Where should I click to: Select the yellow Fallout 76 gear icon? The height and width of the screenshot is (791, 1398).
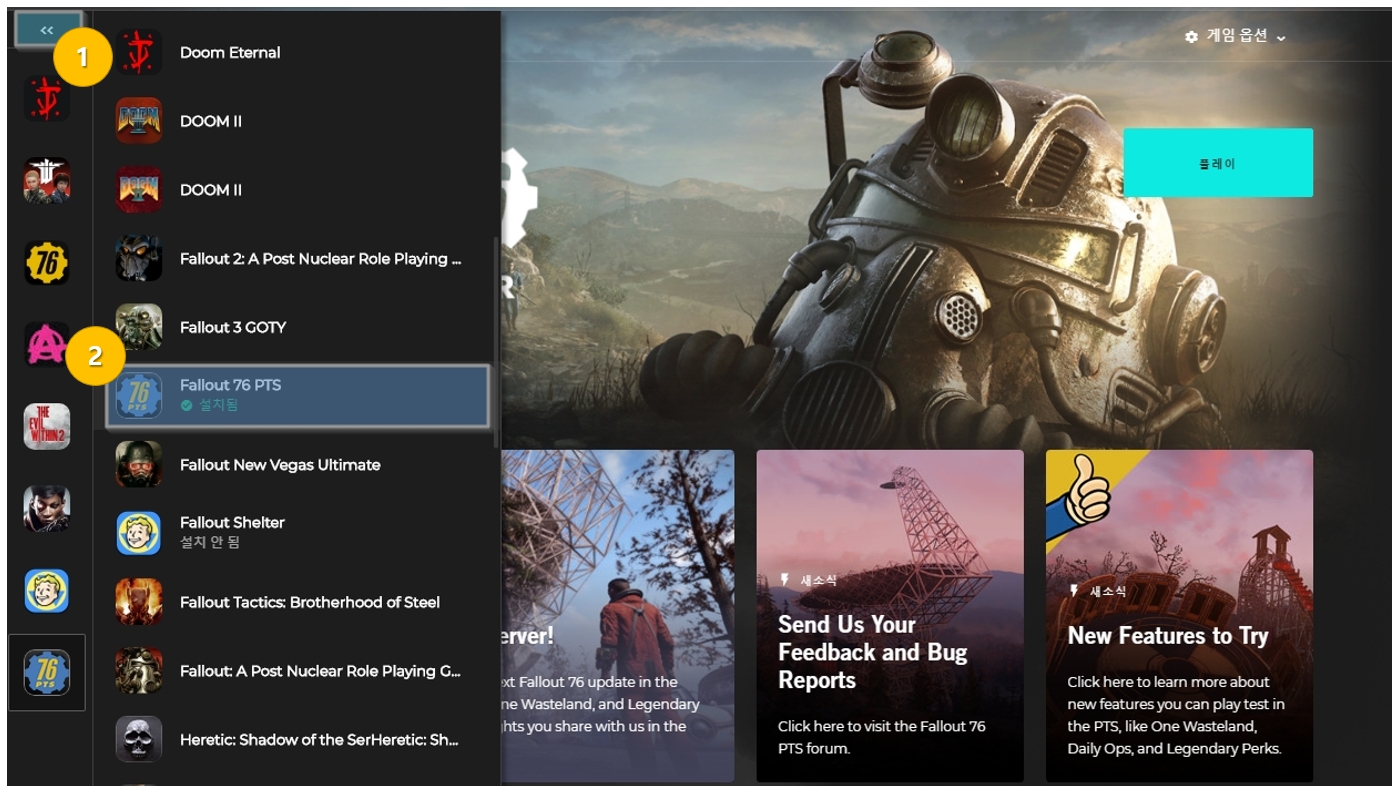coord(47,262)
